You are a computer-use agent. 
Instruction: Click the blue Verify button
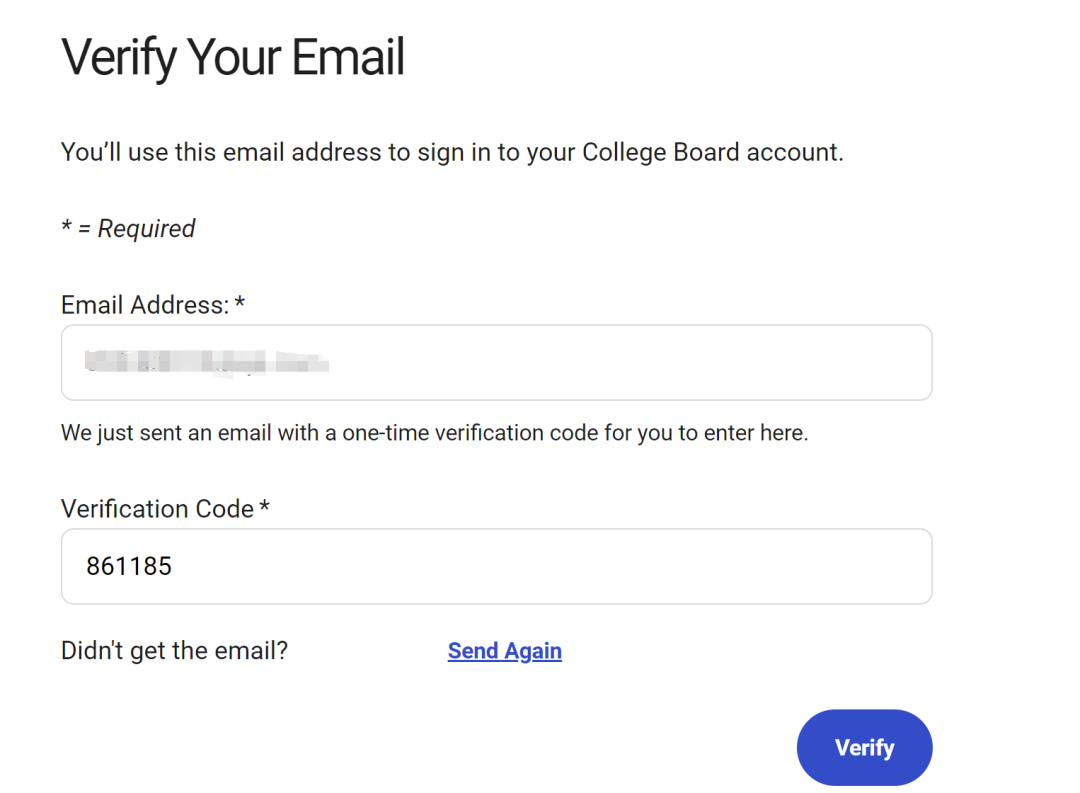[864, 747]
